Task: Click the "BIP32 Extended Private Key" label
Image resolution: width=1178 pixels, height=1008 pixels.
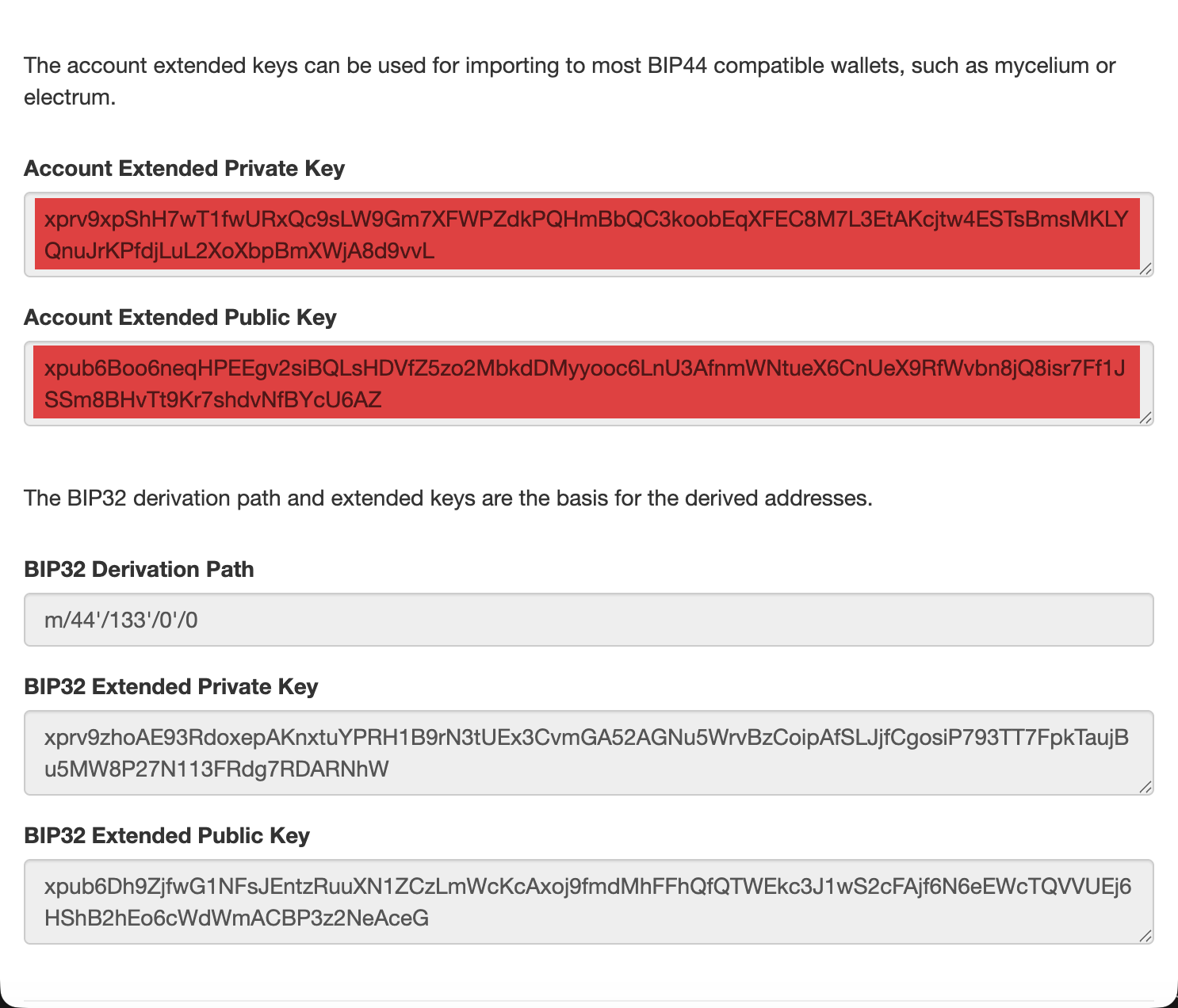Action: click(170, 687)
